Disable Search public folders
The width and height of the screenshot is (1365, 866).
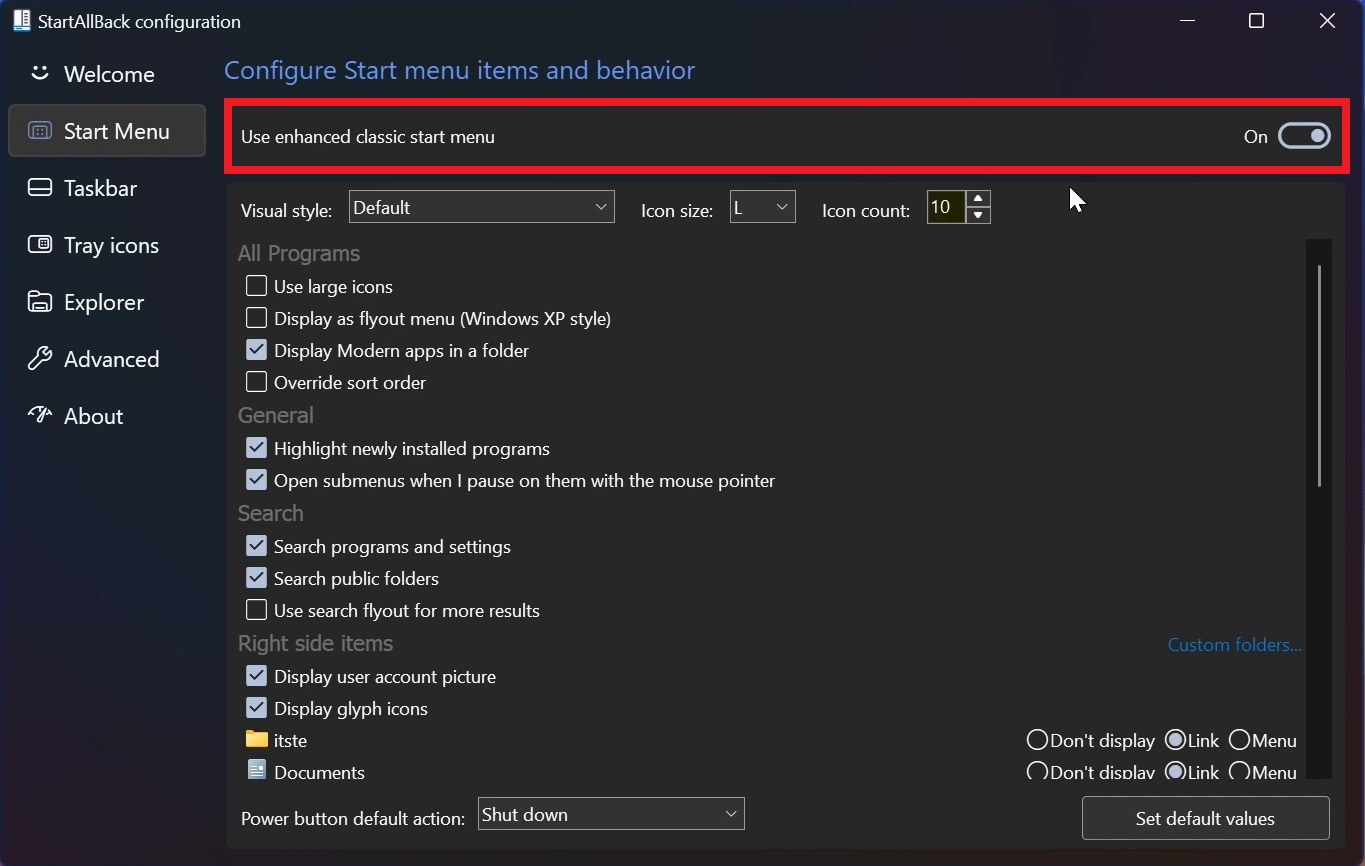[256, 578]
